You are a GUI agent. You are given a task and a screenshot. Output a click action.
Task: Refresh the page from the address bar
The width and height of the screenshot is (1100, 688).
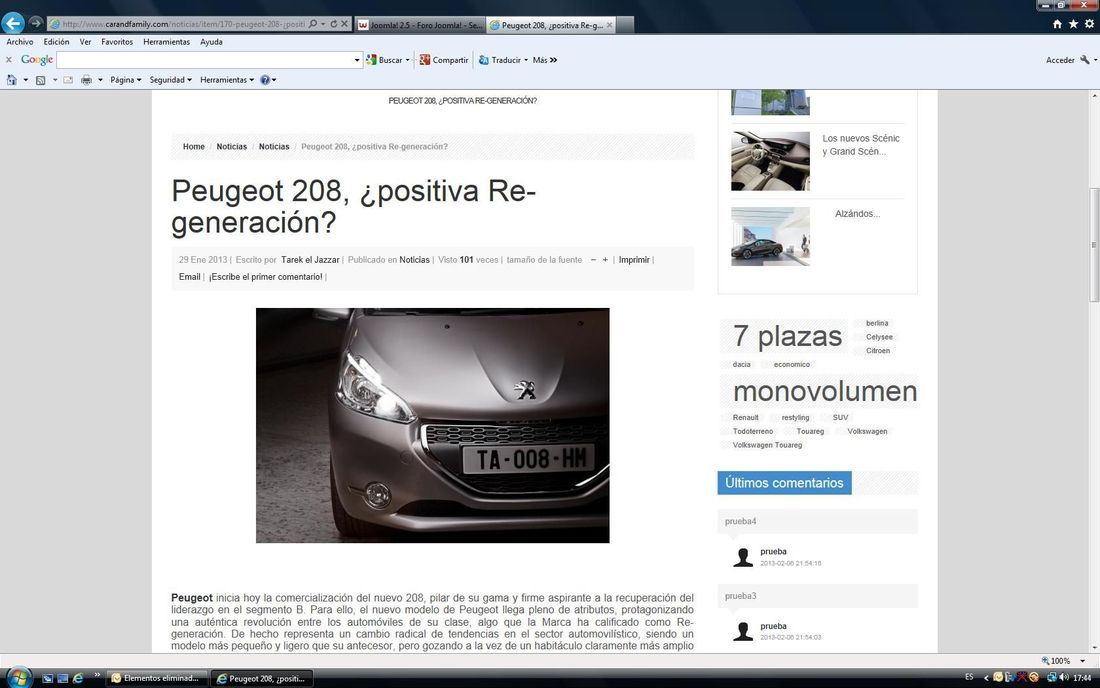point(333,24)
